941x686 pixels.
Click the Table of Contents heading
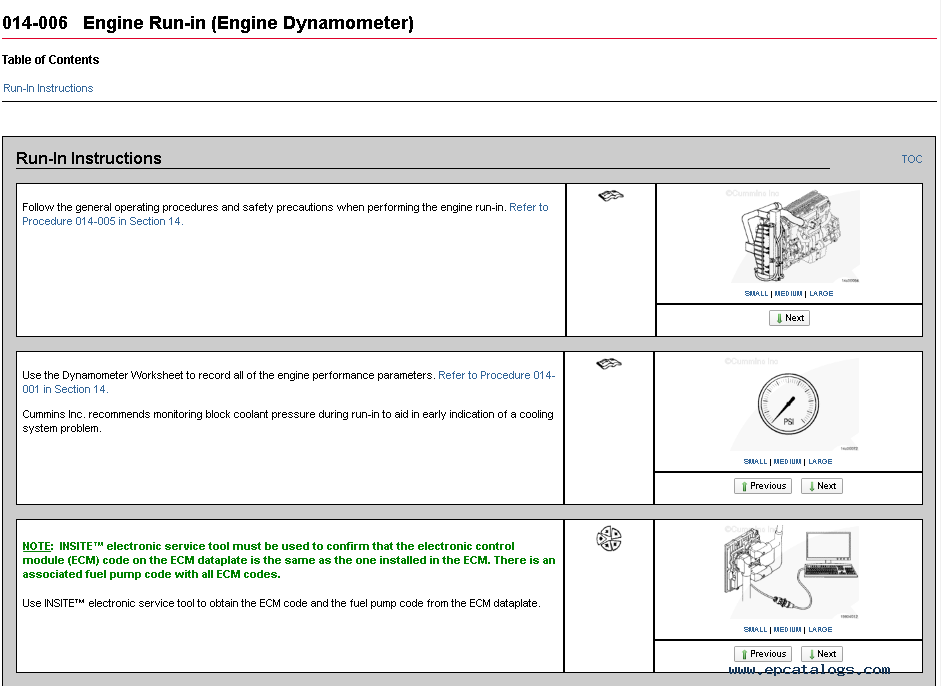click(50, 60)
